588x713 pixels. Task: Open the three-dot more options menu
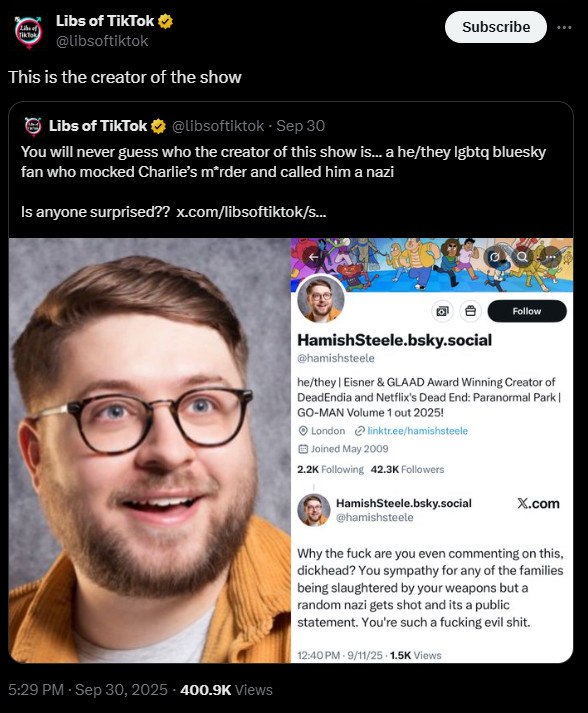coord(564,27)
